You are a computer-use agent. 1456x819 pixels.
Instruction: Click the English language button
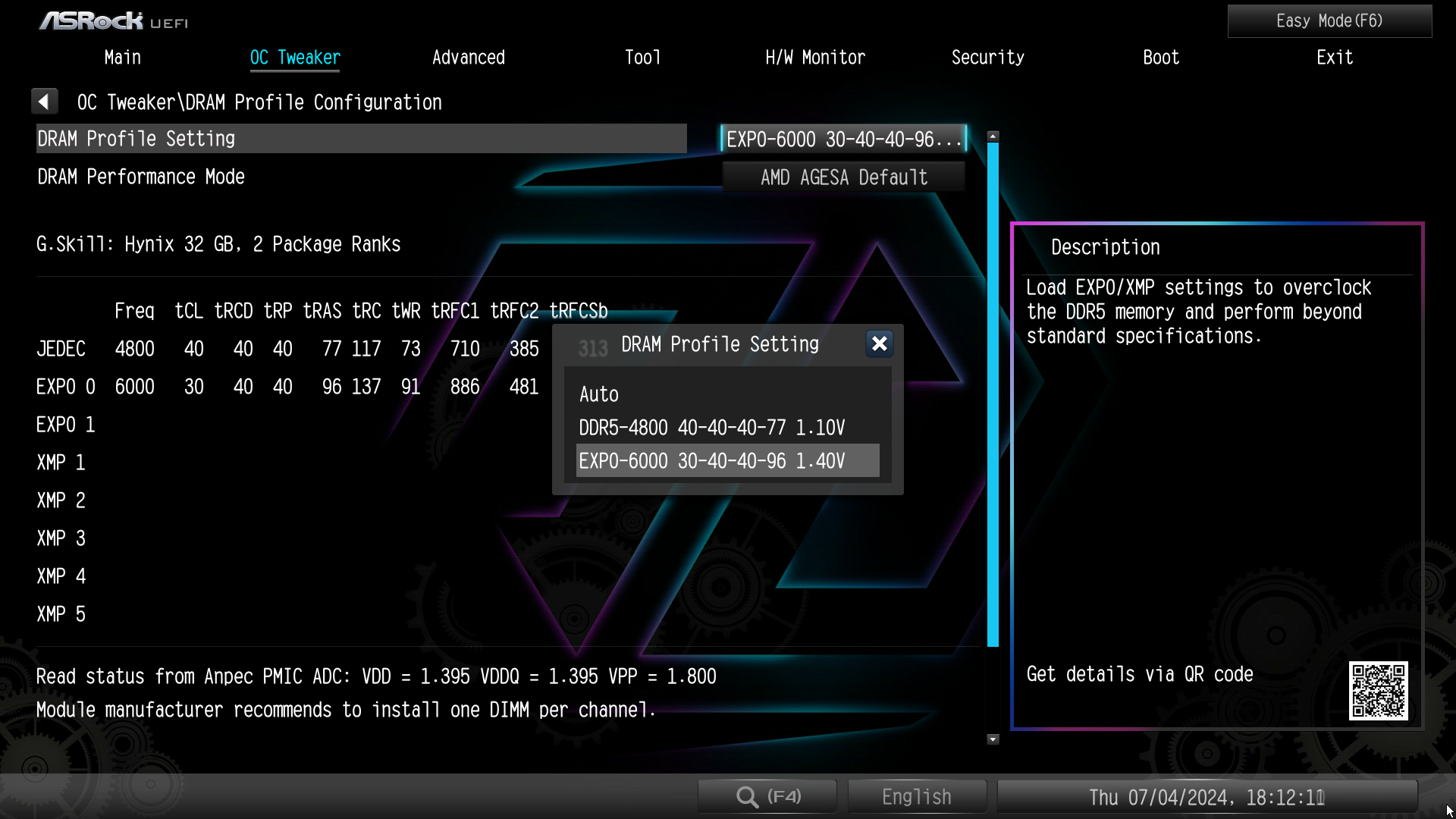point(916,797)
